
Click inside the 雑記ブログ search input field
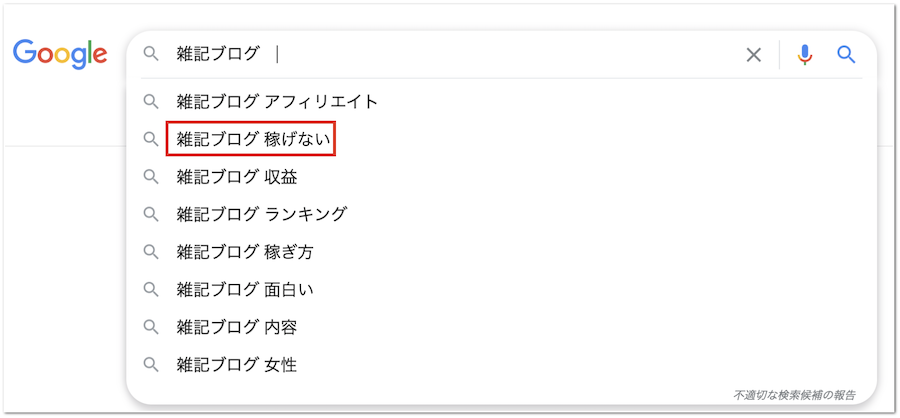(450, 54)
